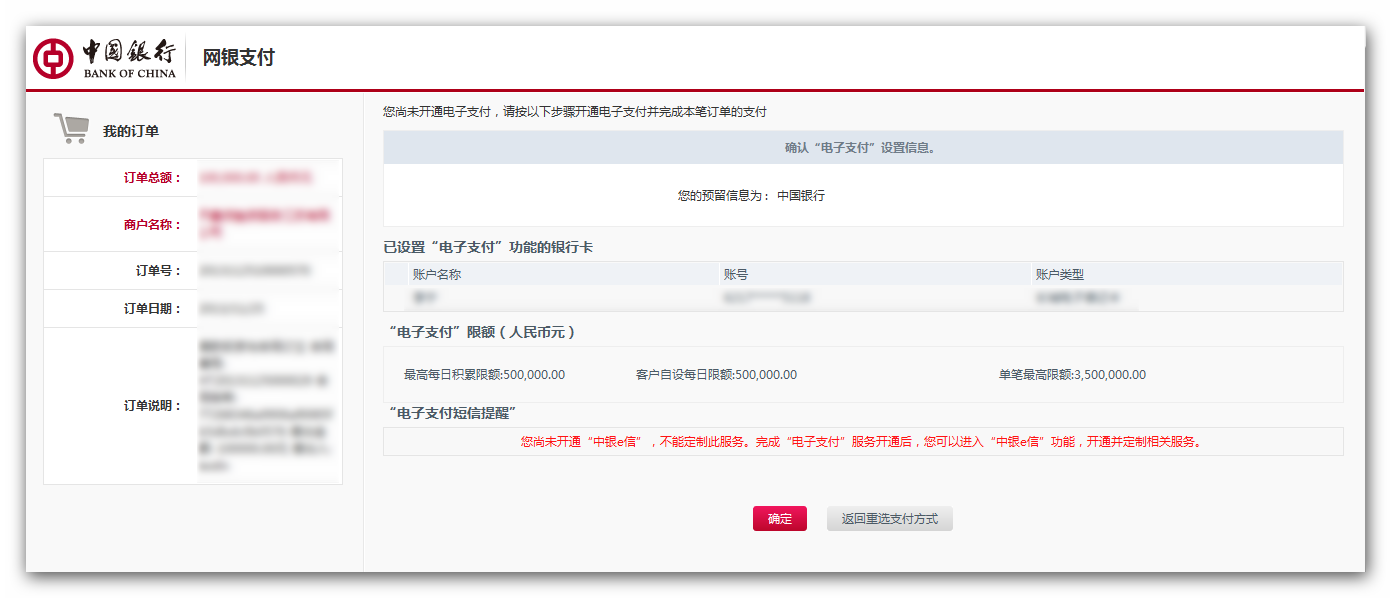Click the 订单总额 label
The image size is (1392, 598).
point(152,178)
